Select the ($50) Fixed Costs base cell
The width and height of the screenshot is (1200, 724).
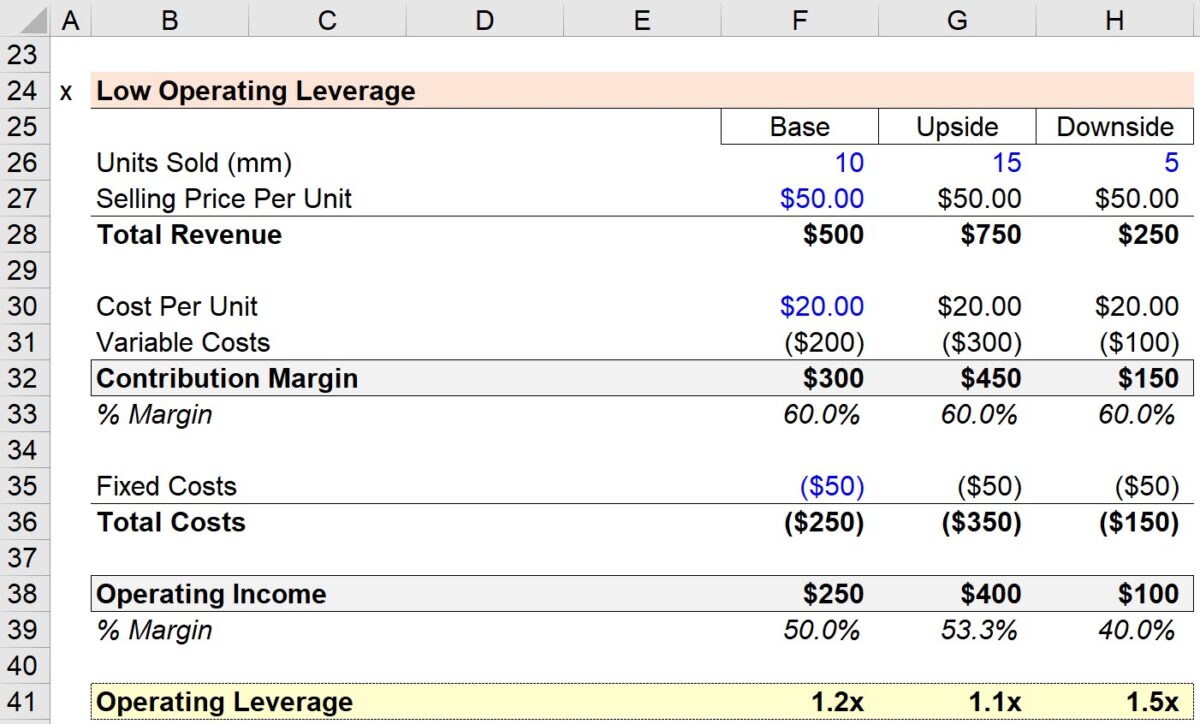coord(798,486)
